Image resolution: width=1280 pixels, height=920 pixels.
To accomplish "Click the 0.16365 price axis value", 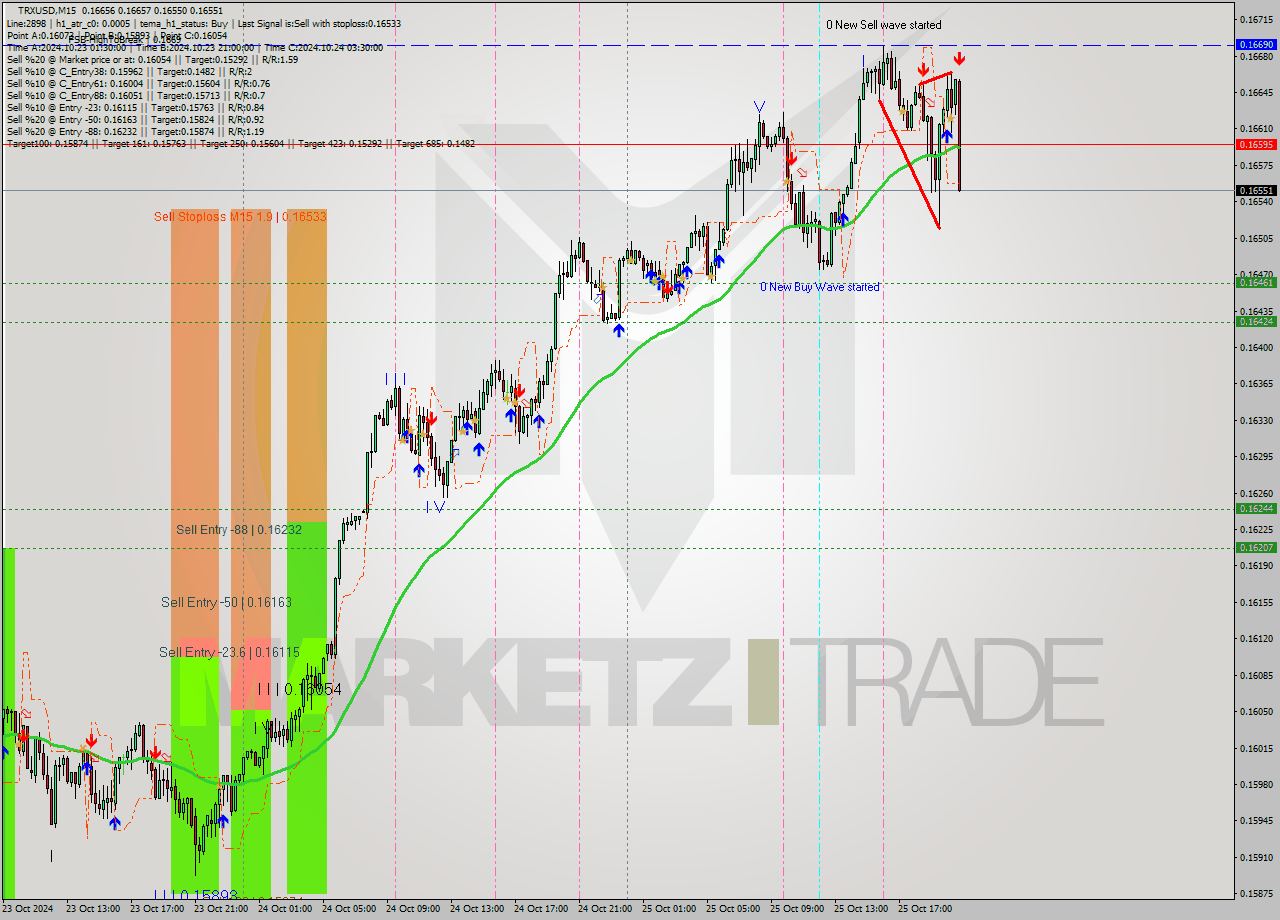I will pos(1256,383).
